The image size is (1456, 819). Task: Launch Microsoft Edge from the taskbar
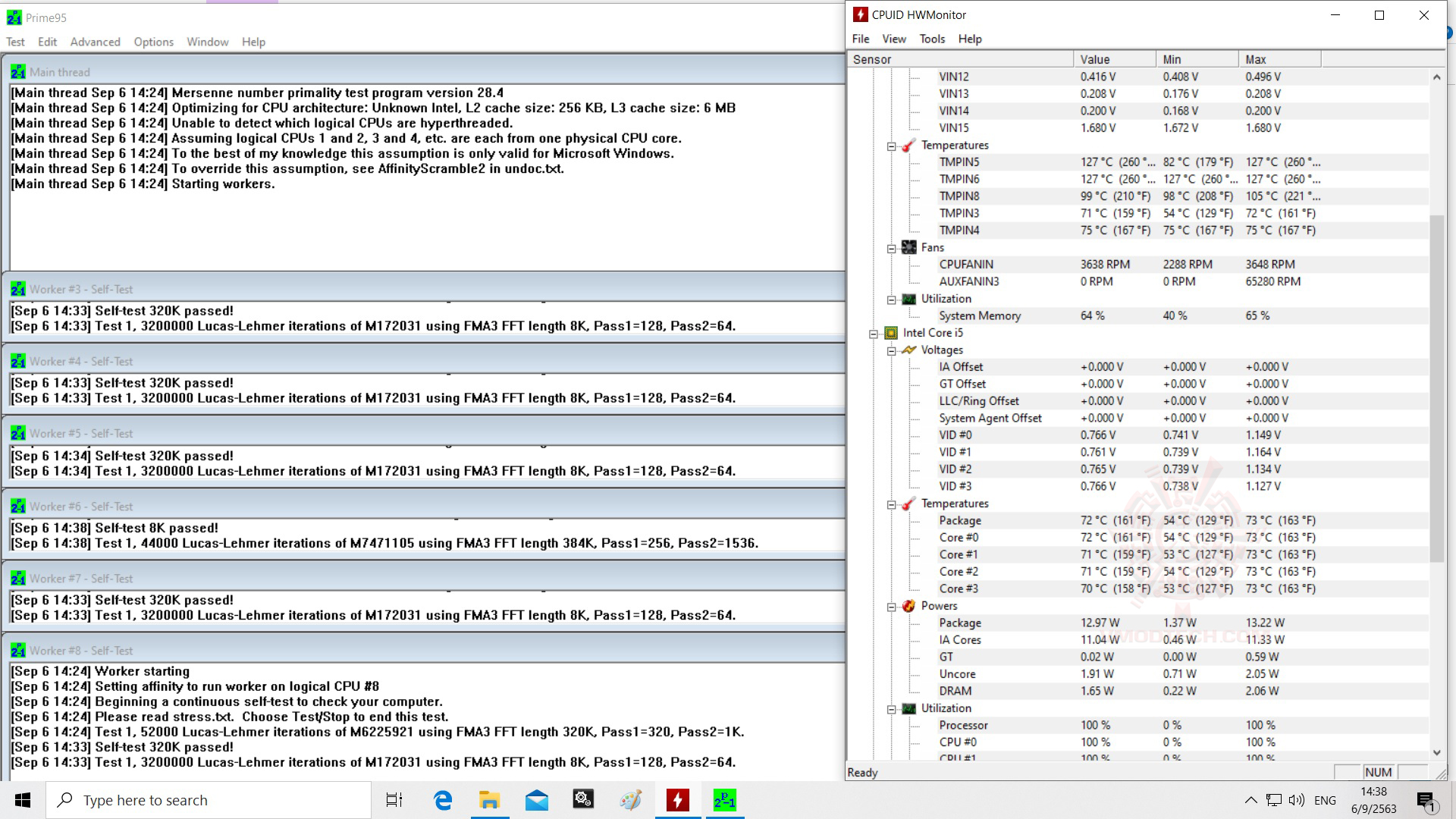(x=442, y=800)
